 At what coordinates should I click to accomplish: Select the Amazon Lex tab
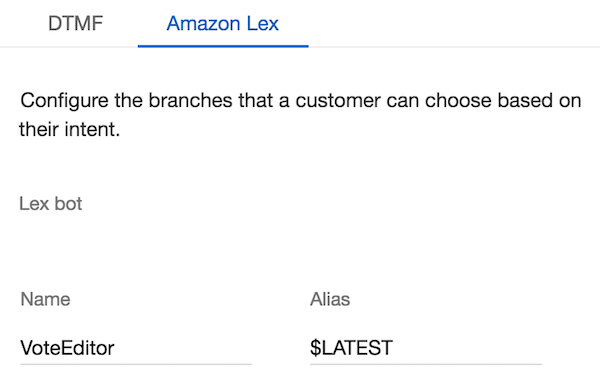(223, 23)
